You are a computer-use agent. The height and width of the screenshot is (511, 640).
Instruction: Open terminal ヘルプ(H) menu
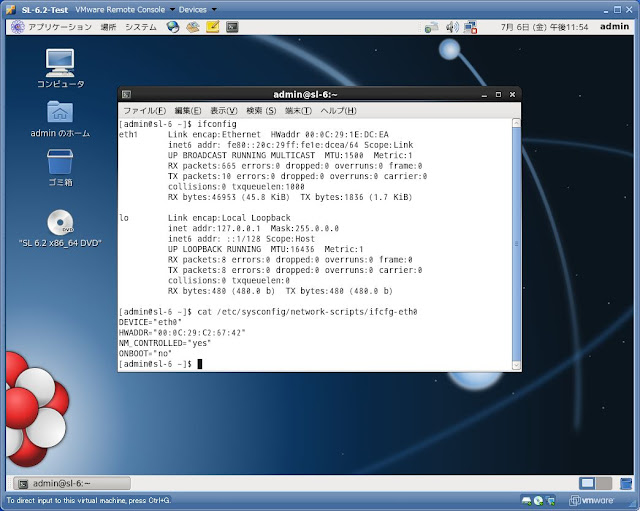(x=338, y=111)
